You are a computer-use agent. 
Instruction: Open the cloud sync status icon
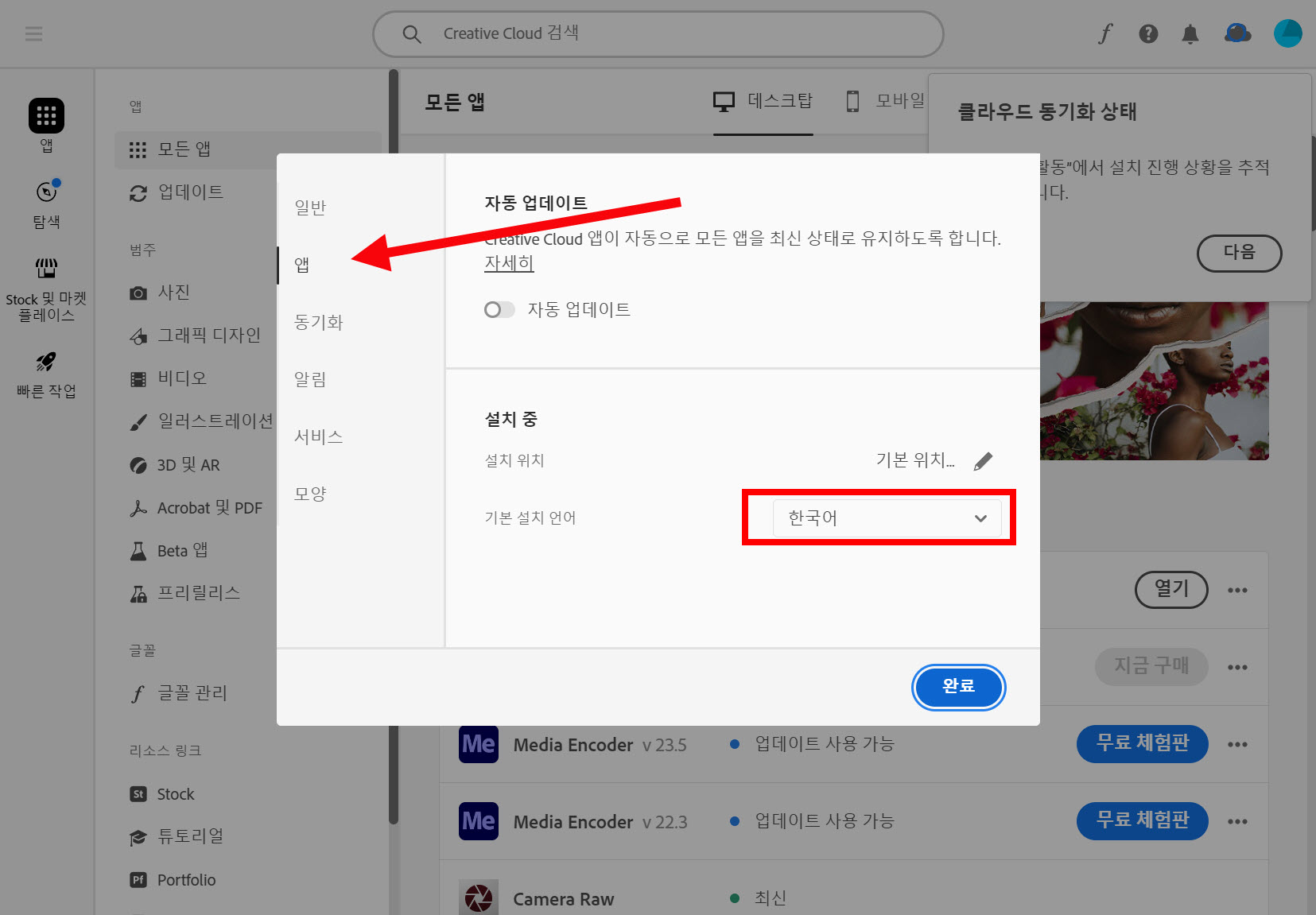click(x=1237, y=33)
